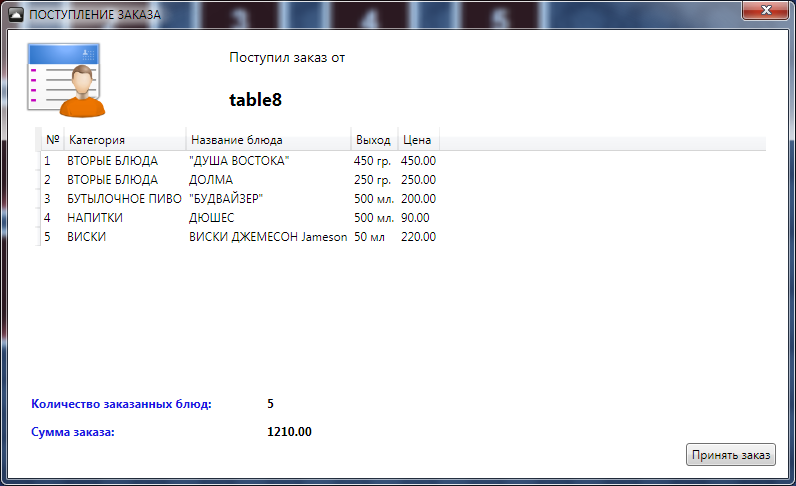Select the "ДУША ВОСТОКА" dish cell
Image resolution: width=796 pixels, height=486 pixels.
tap(239, 161)
